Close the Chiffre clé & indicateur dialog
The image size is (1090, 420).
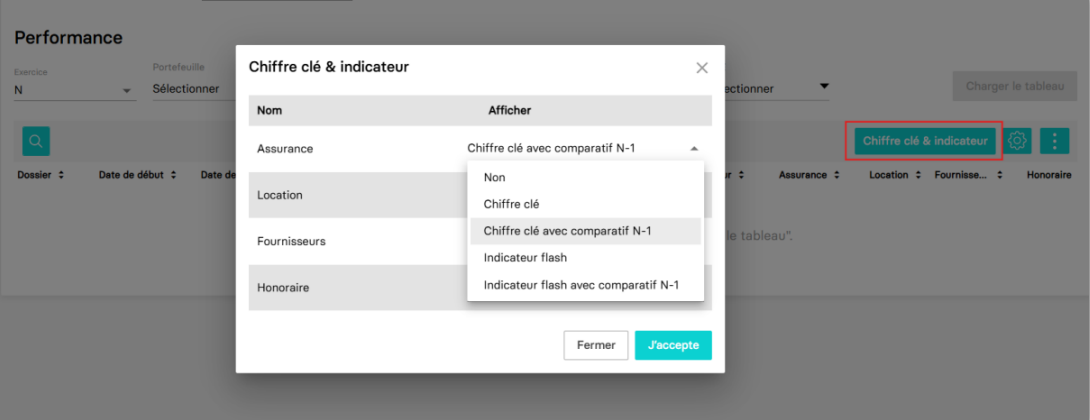click(702, 67)
